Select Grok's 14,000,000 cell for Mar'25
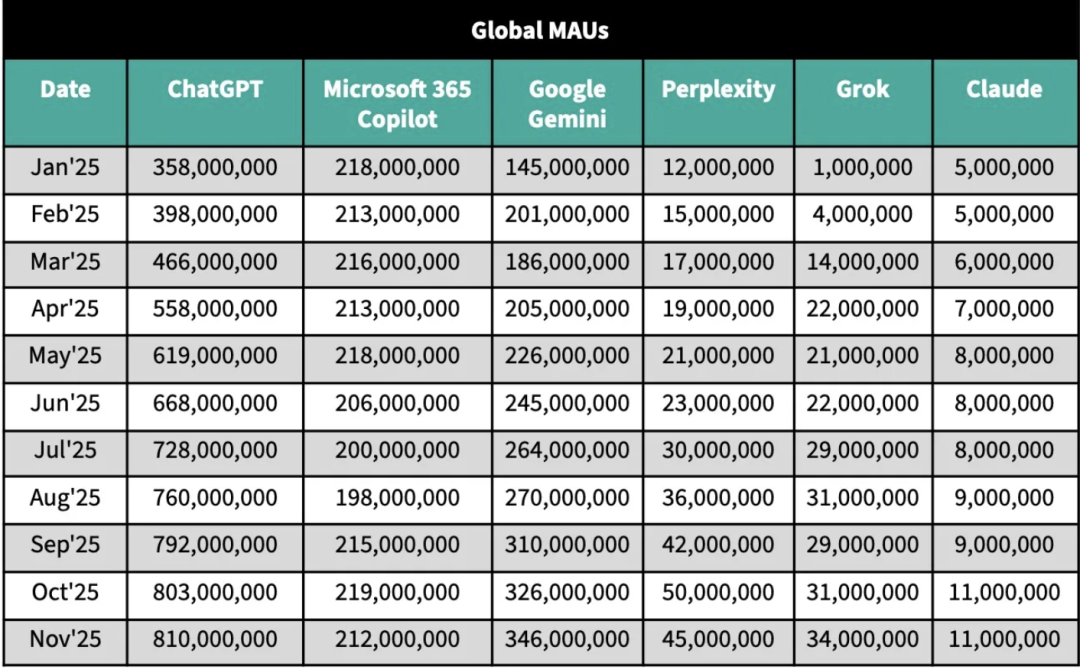1080x670 pixels. tap(863, 262)
